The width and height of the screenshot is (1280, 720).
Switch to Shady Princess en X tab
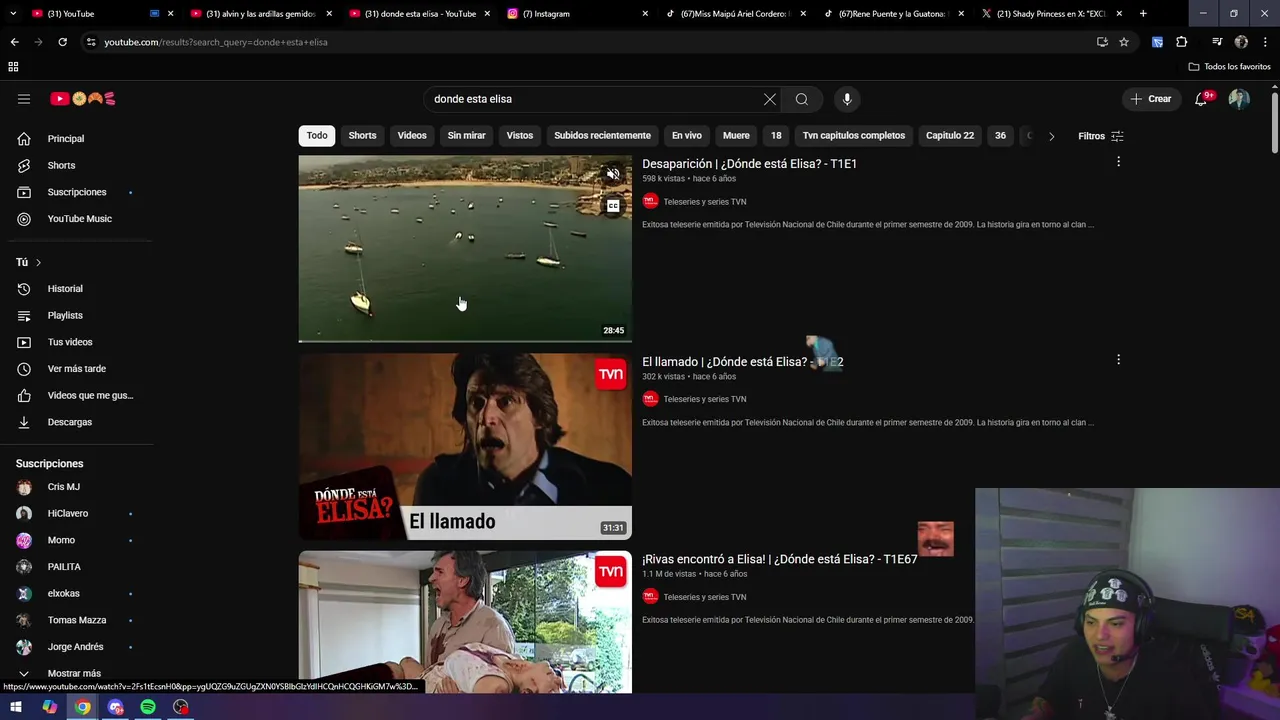click(x=1051, y=14)
